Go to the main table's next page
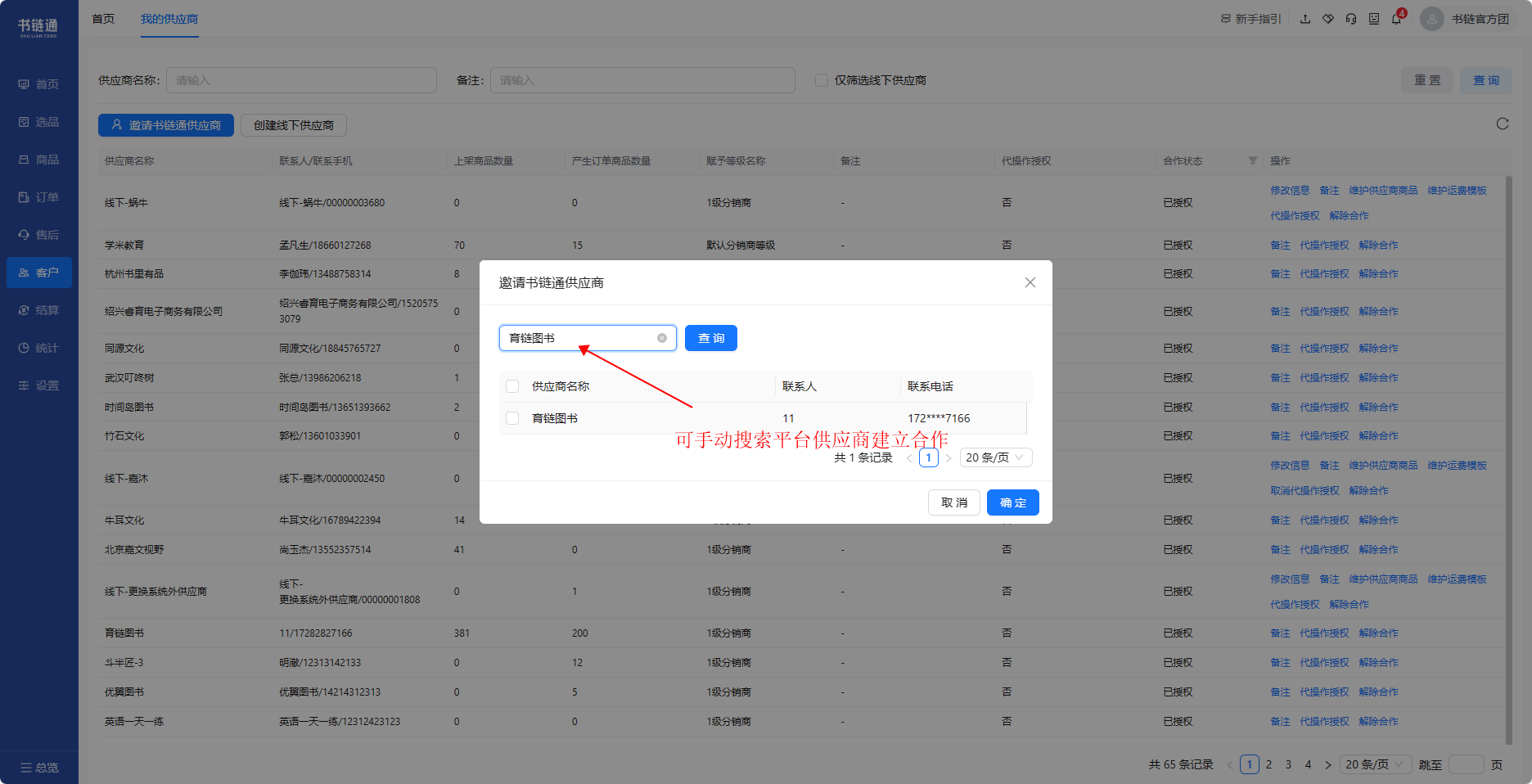Screen dimensions: 1532x784 point(1328,764)
